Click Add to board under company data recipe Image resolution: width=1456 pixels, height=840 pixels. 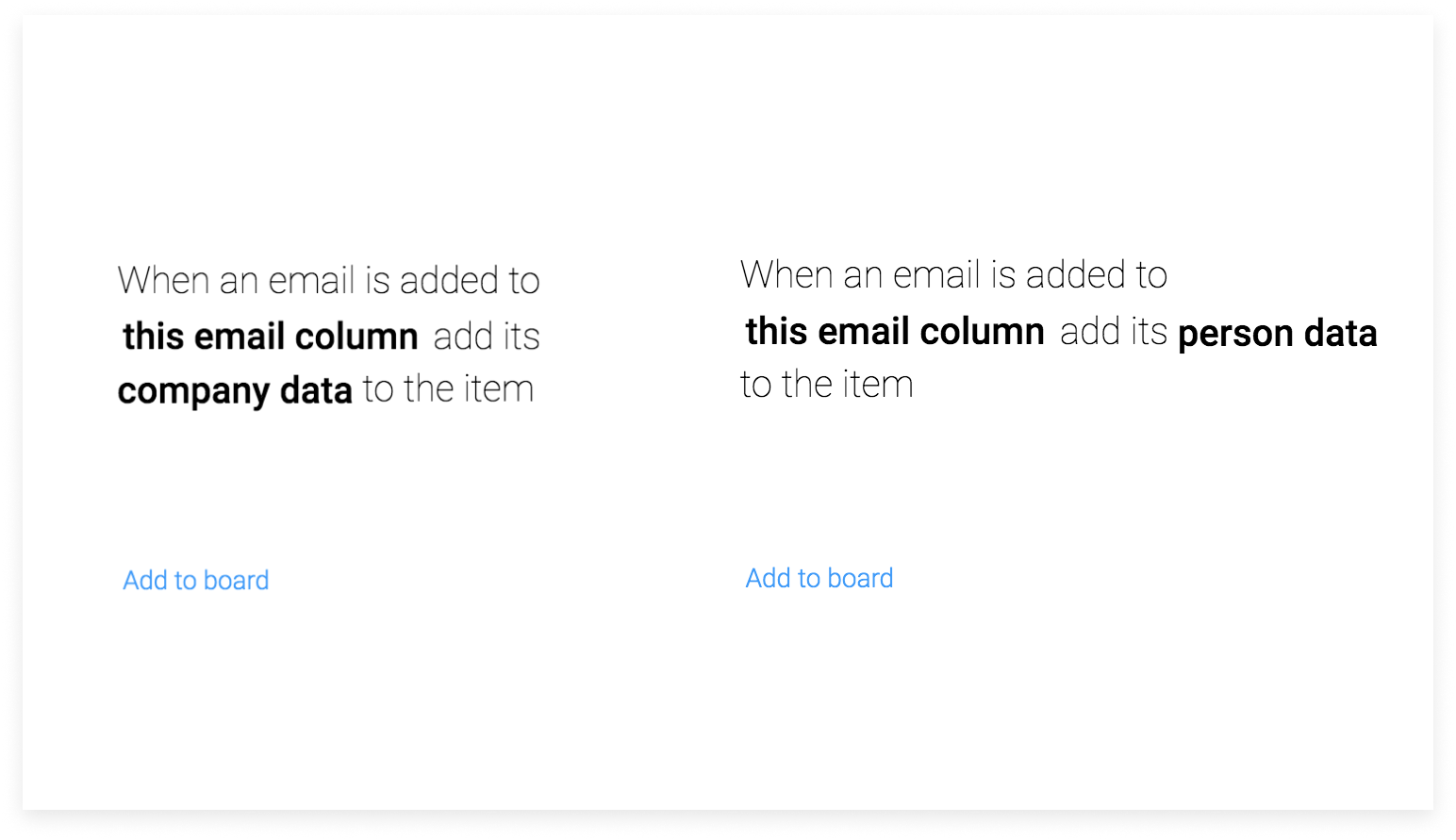196,580
